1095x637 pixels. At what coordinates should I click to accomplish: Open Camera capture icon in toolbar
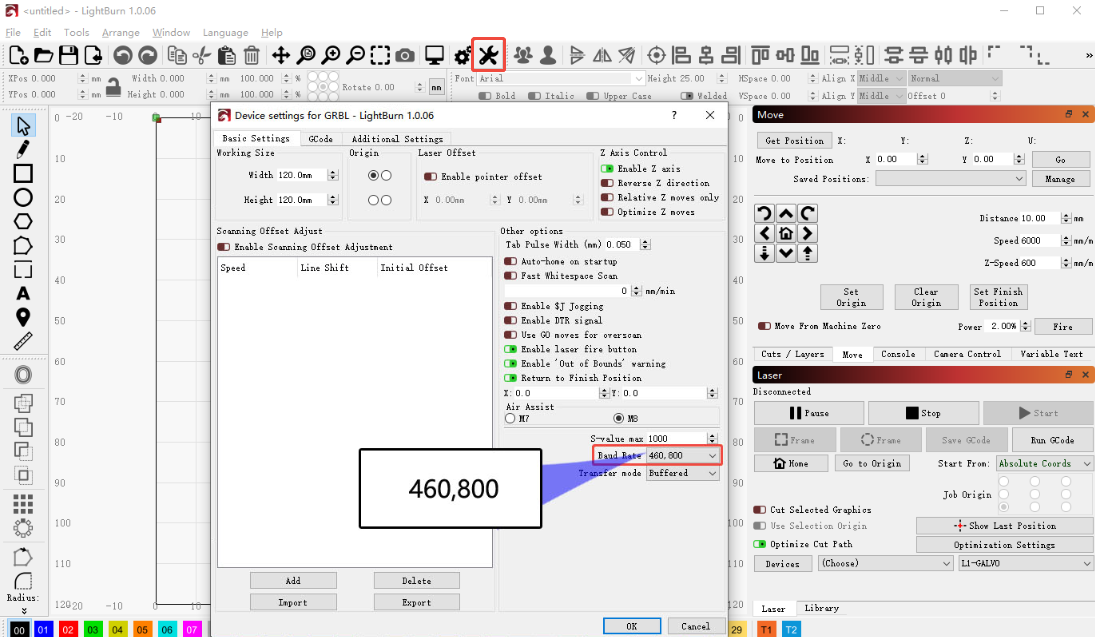pyautogui.click(x=405, y=55)
